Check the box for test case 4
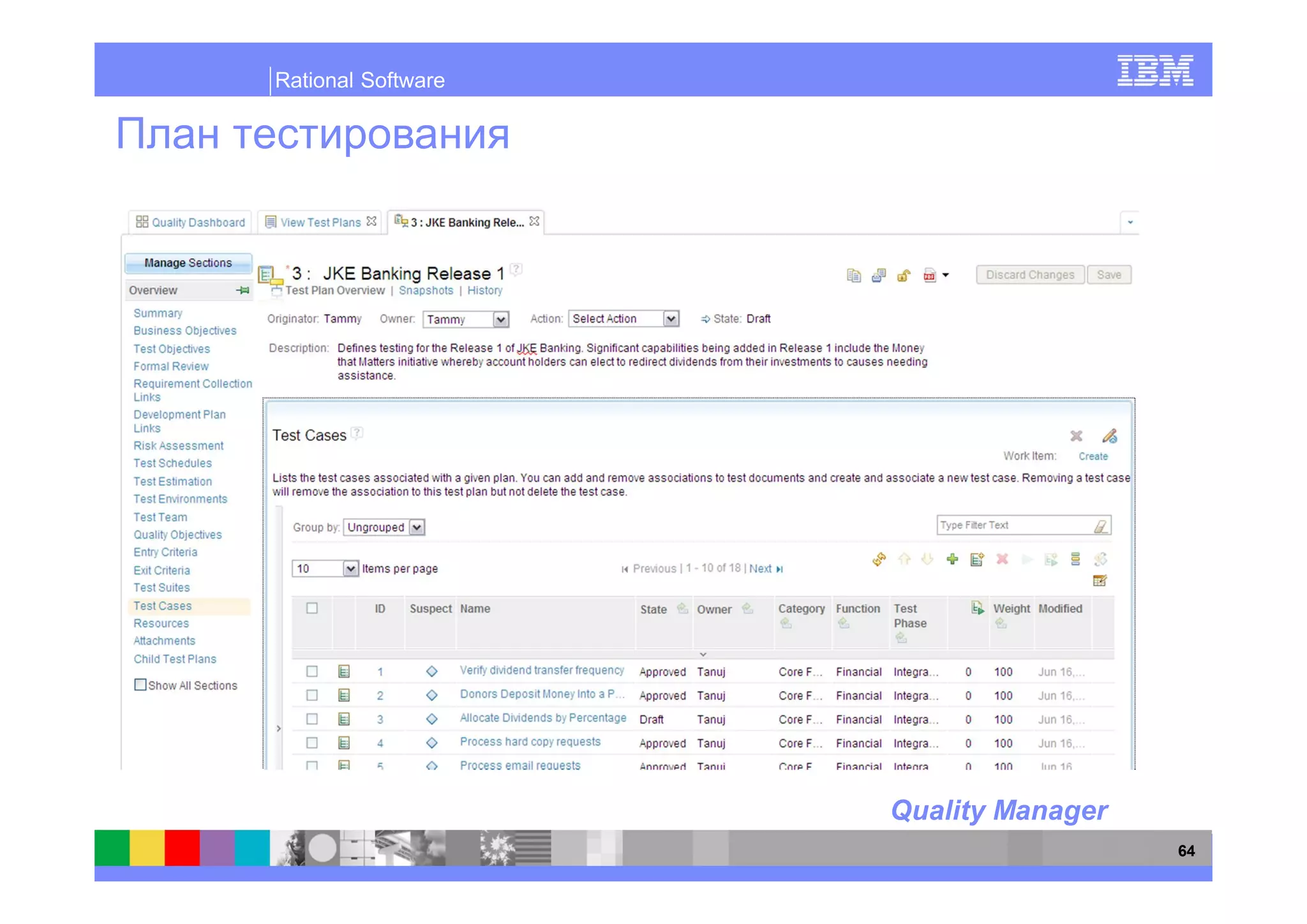The width and height of the screenshot is (1307, 924). click(312, 743)
